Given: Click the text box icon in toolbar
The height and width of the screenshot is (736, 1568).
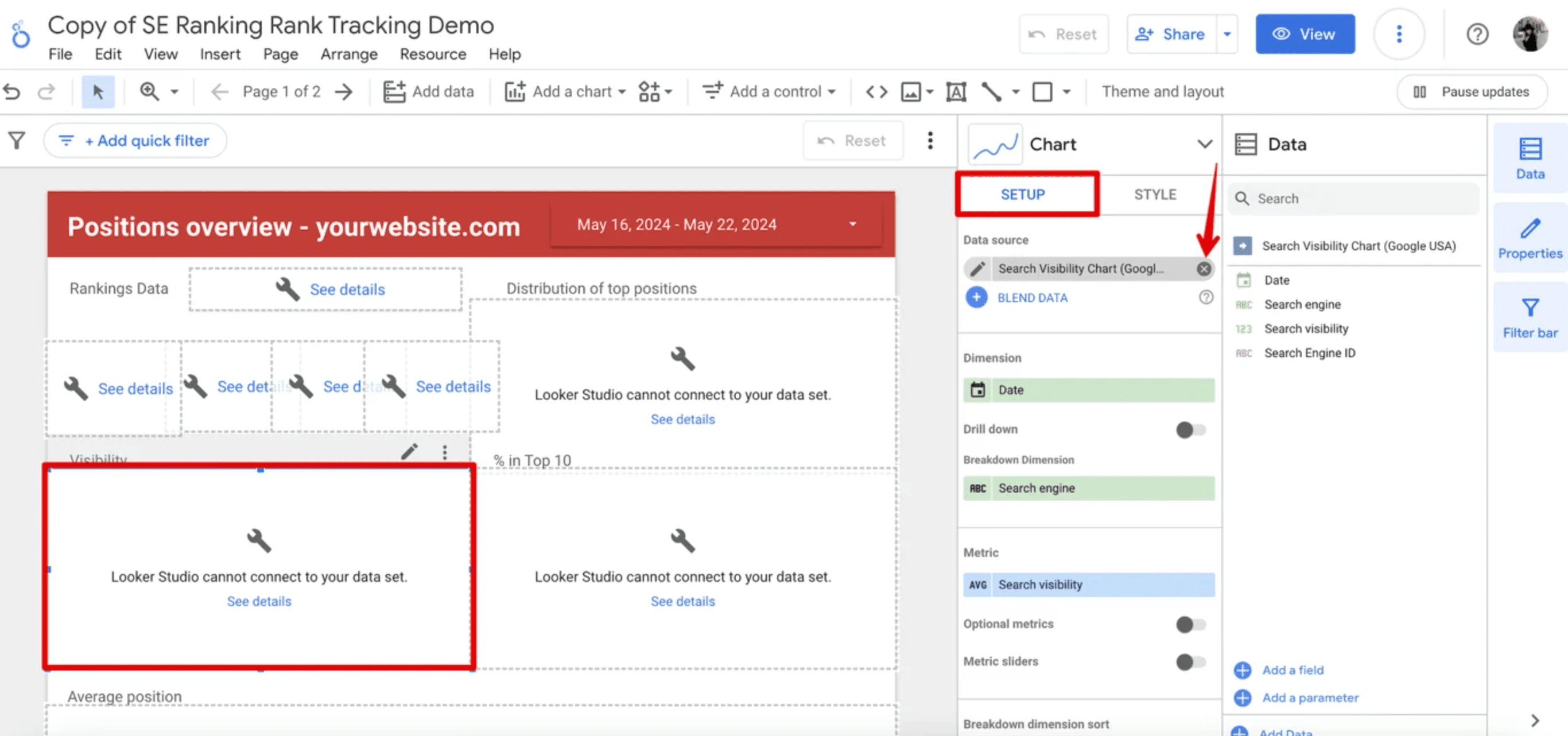Looking at the screenshot, I should [x=955, y=91].
